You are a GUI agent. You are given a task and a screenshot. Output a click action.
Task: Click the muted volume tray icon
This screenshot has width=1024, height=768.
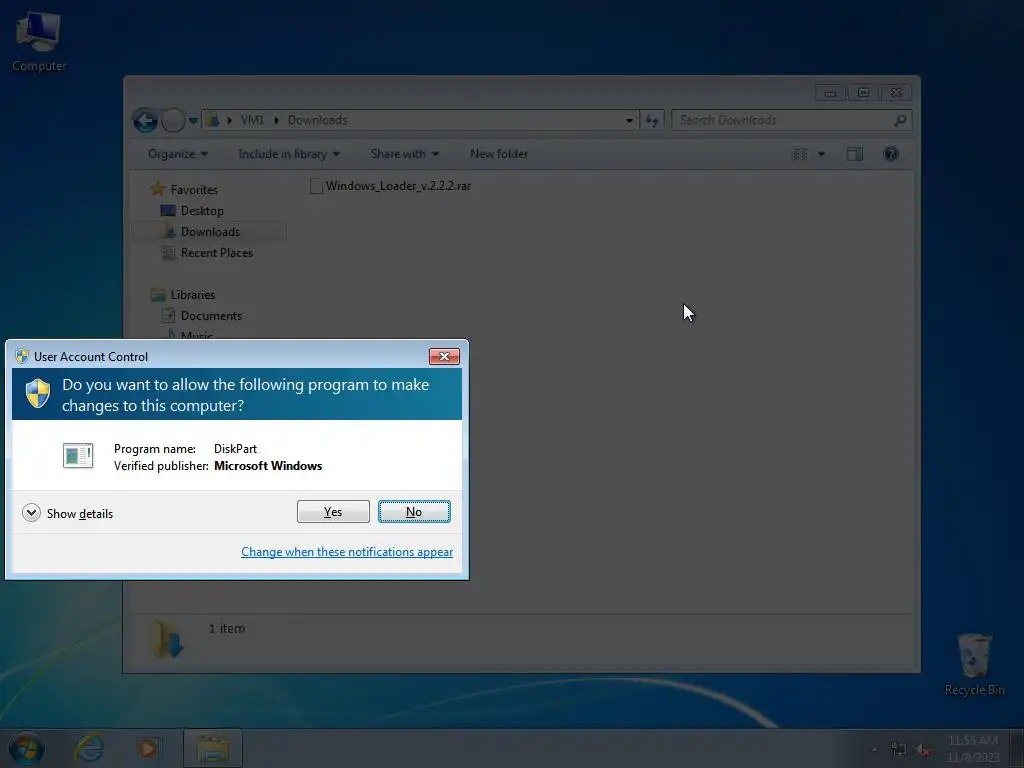[x=923, y=749]
